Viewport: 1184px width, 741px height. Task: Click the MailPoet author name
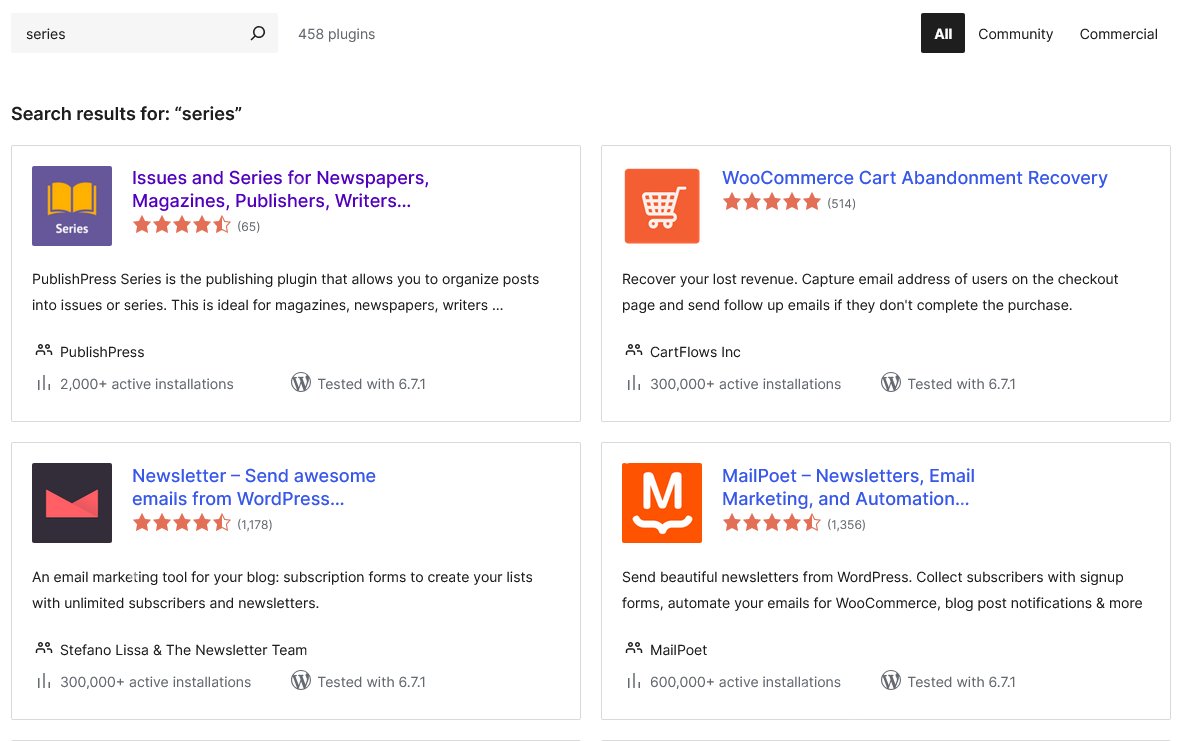[678, 650]
